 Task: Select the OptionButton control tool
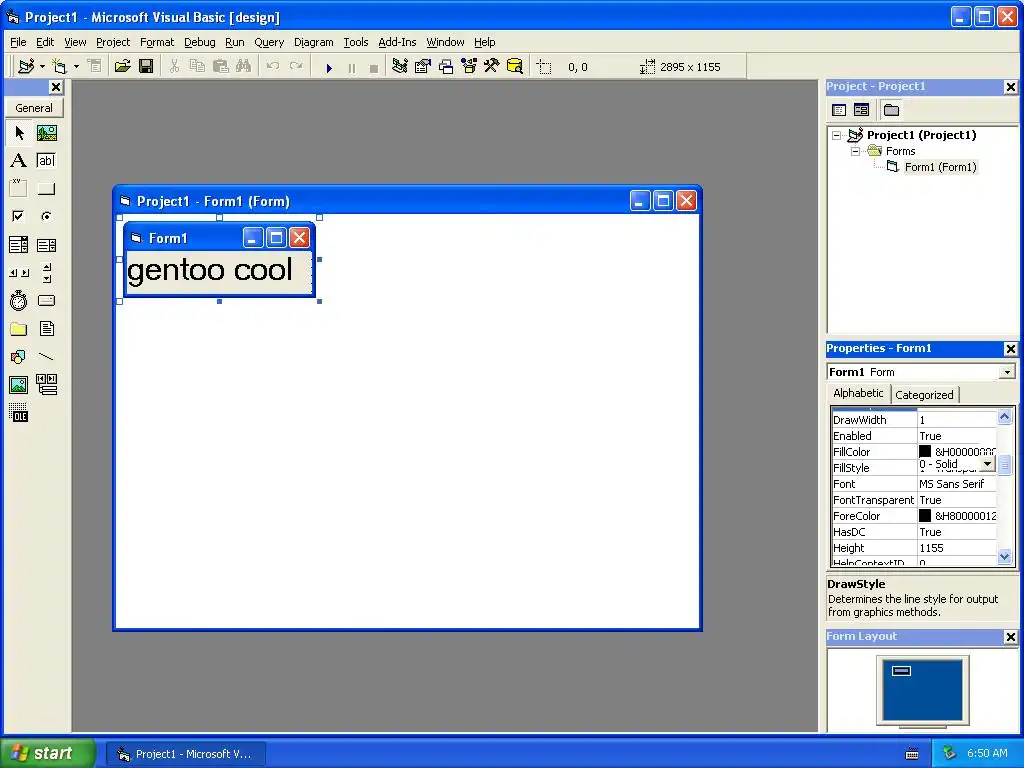(46, 216)
